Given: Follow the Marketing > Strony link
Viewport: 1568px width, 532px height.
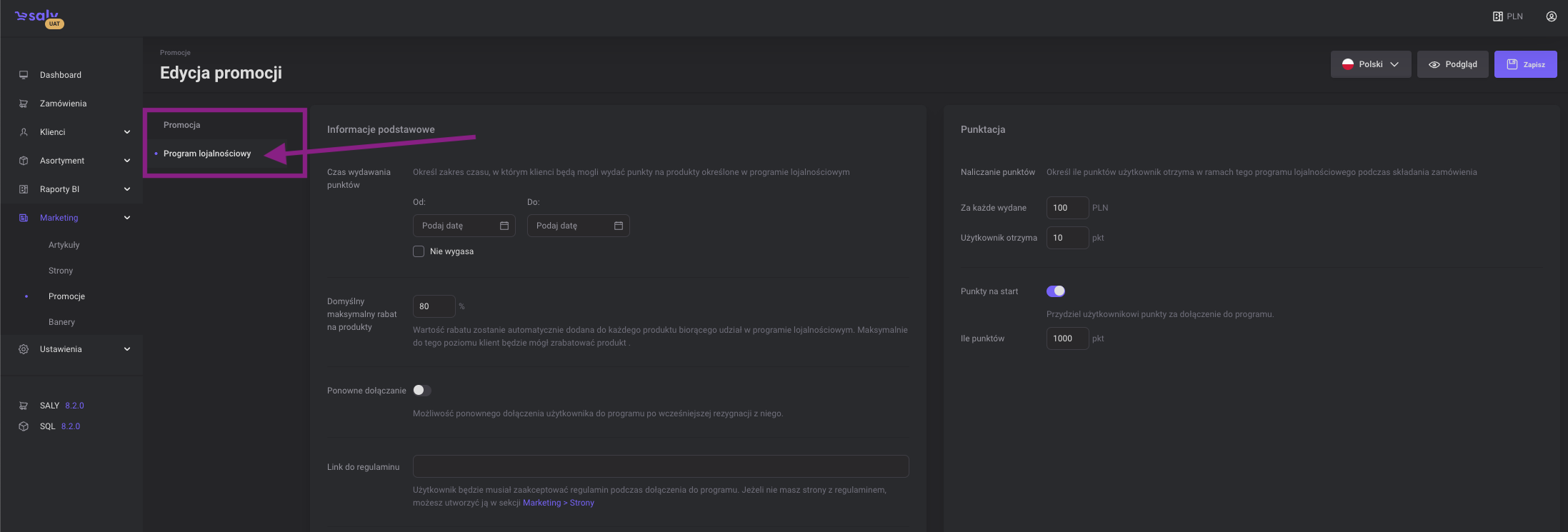Looking at the screenshot, I should (558, 503).
